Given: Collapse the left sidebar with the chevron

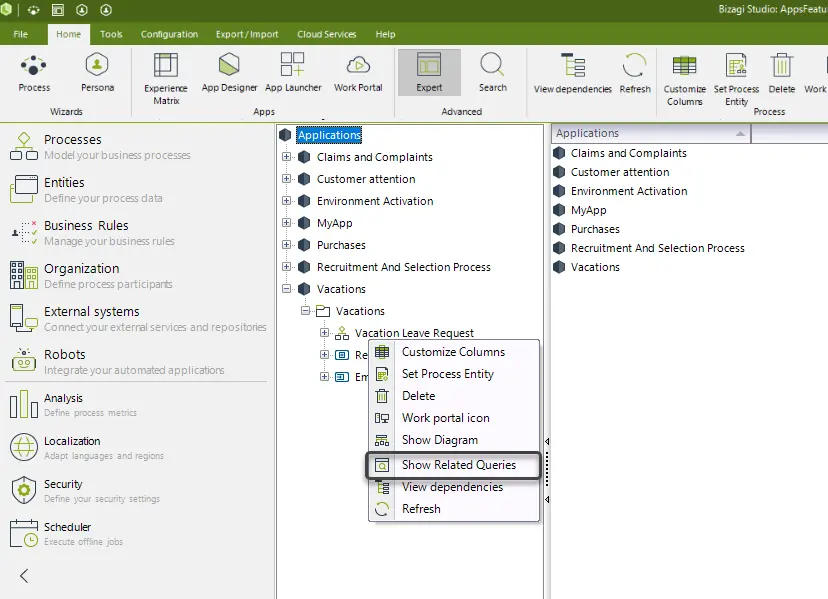Looking at the screenshot, I should point(24,575).
